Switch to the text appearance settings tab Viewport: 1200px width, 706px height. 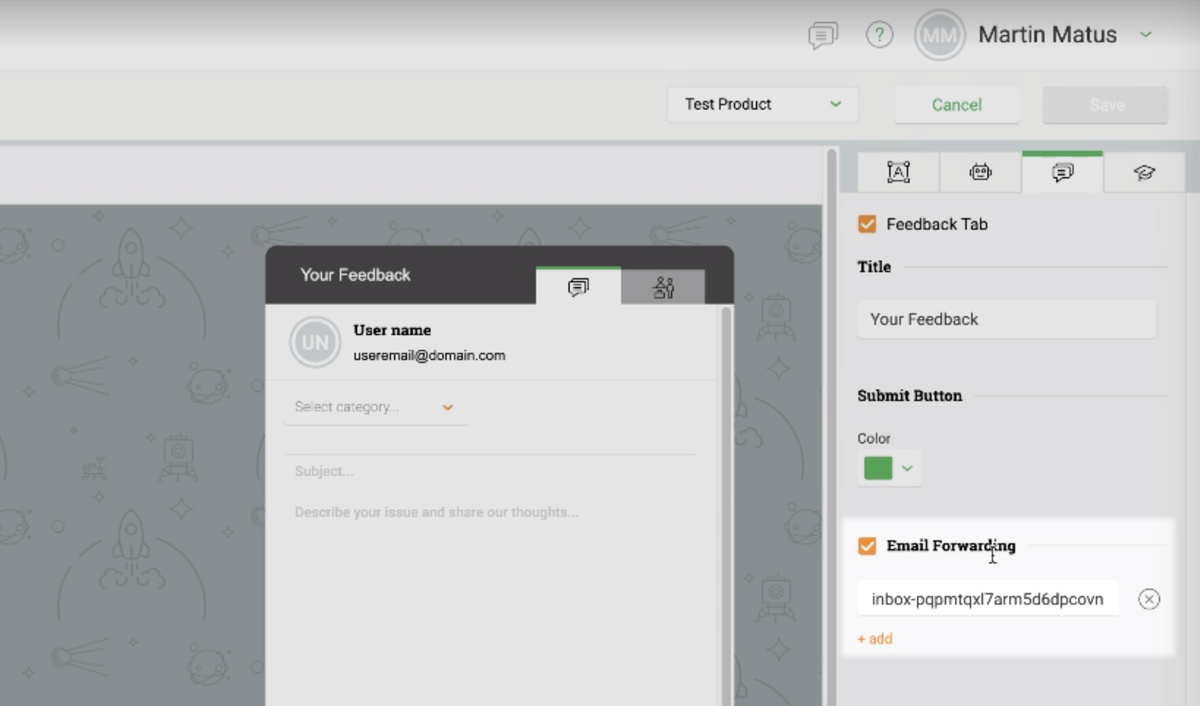click(x=898, y=172)
